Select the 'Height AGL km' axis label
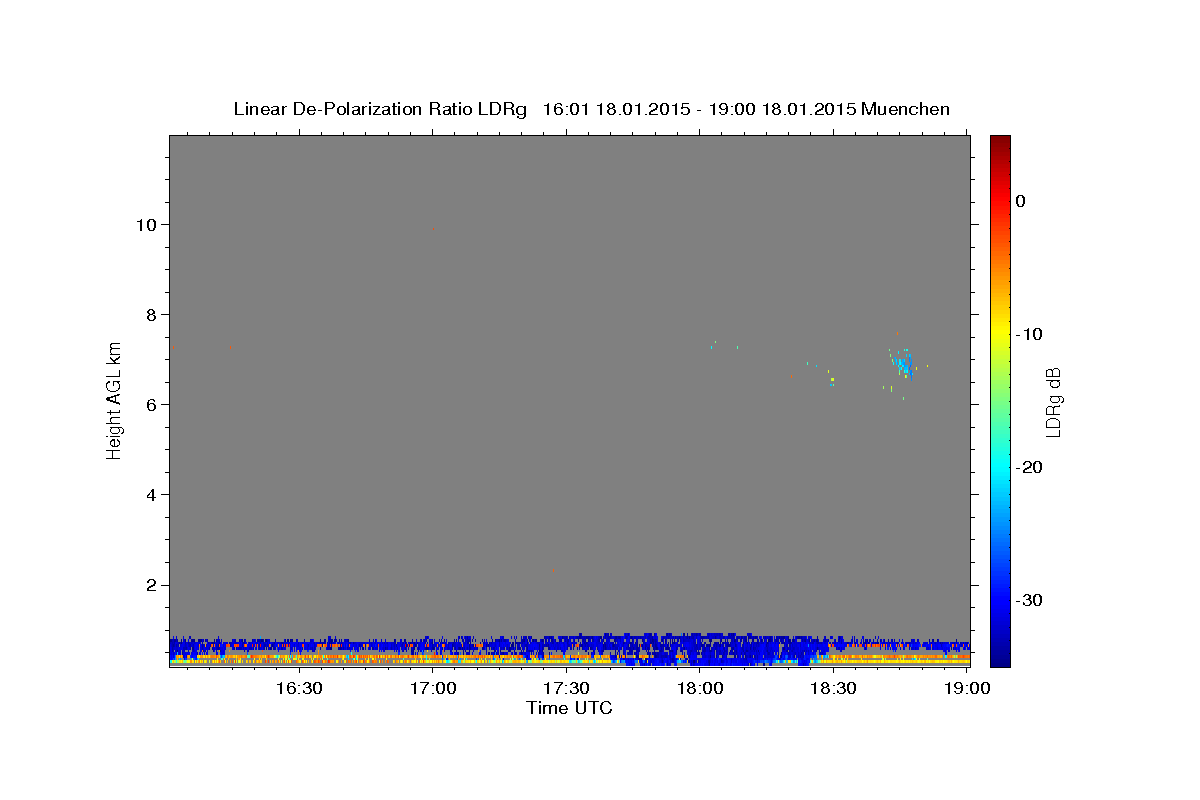 click(115, 399)
